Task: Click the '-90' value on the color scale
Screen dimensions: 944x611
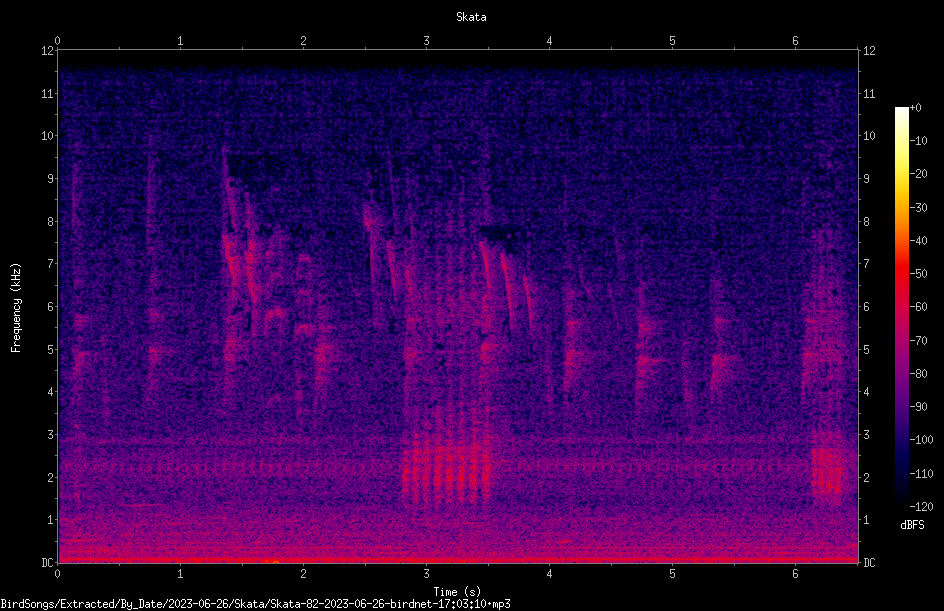Action: click(919, 407)
